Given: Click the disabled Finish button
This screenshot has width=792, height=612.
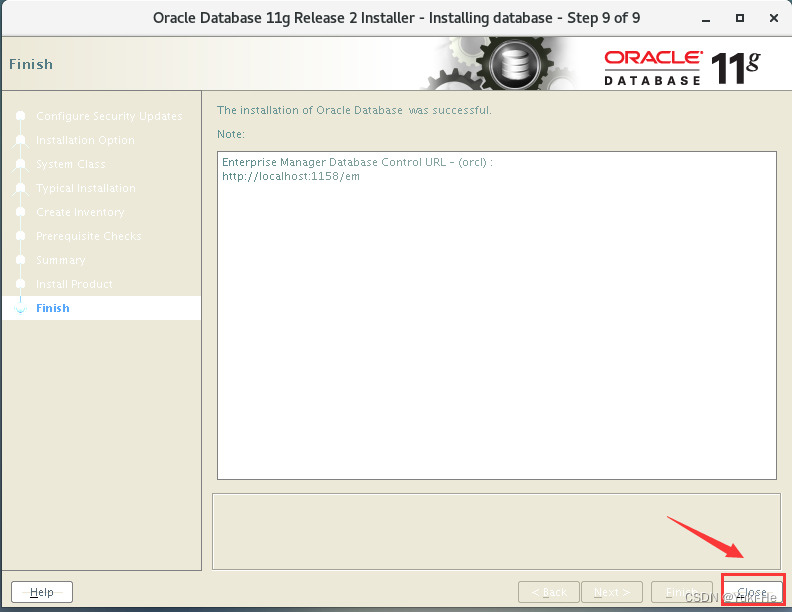Looking at the screenshot, I should [682, 592].
